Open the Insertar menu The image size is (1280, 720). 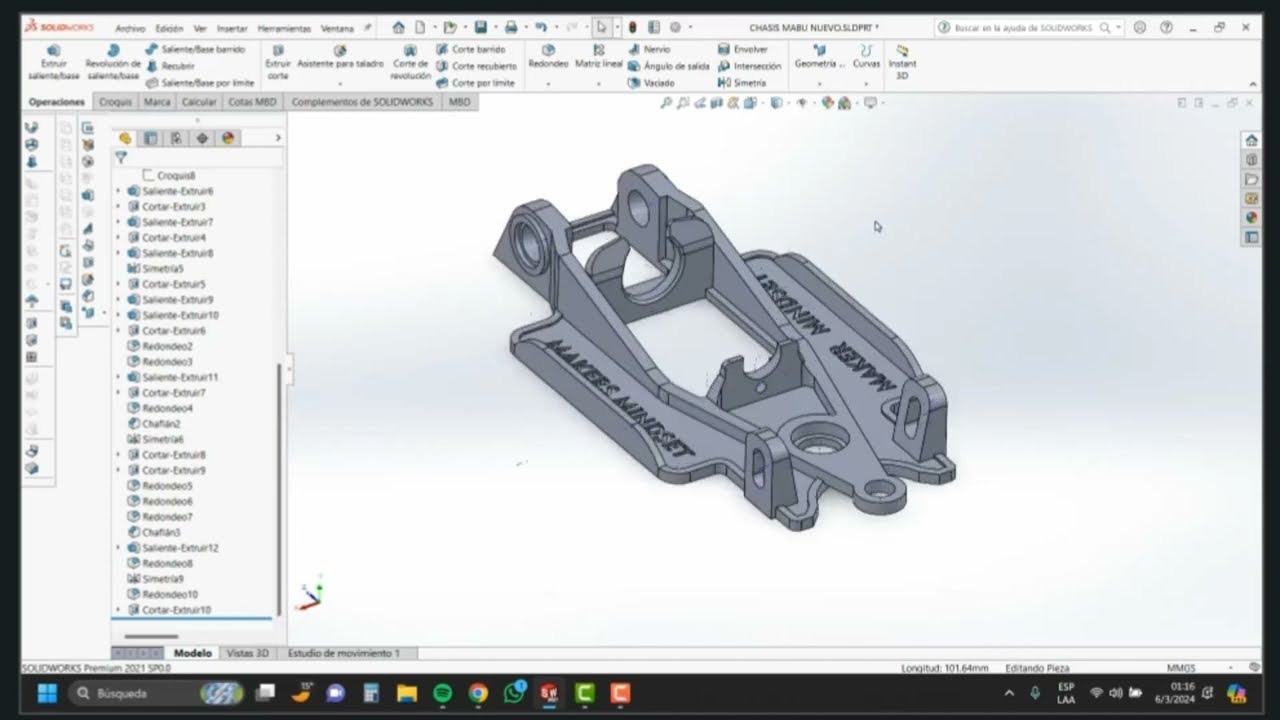click(x=232, y=28)
